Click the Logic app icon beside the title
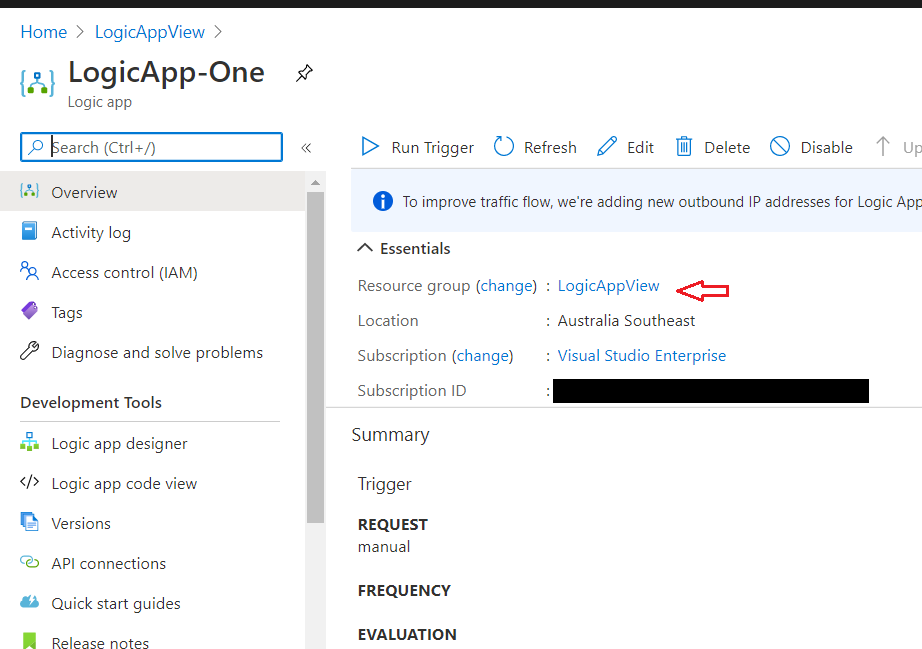This screenshot has width=922, height=649. click(x=37, y=83)
